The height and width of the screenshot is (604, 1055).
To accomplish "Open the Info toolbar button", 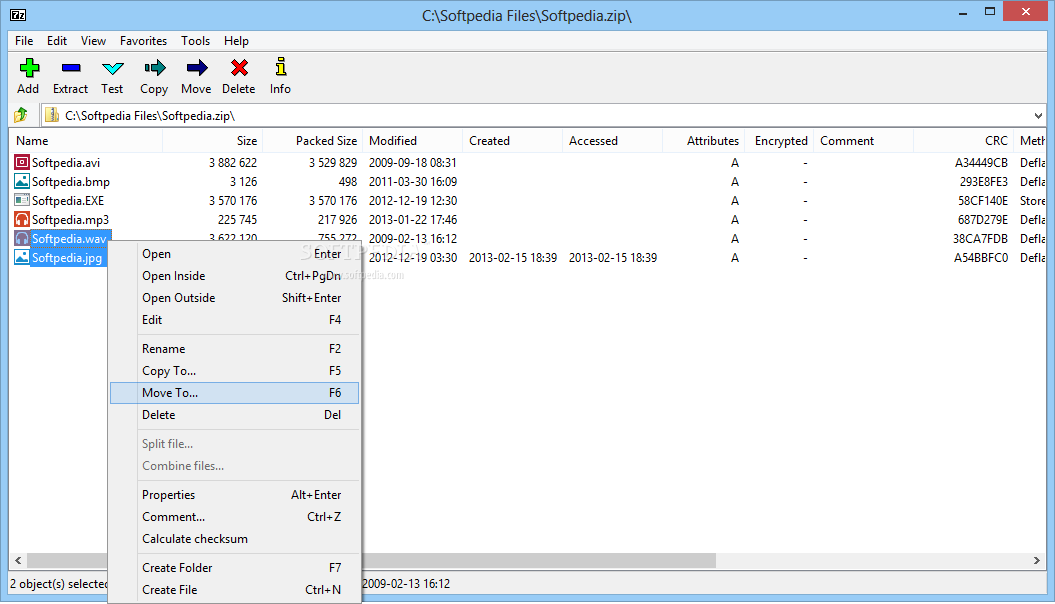I will pyautogui.click(x=280, y=76).
